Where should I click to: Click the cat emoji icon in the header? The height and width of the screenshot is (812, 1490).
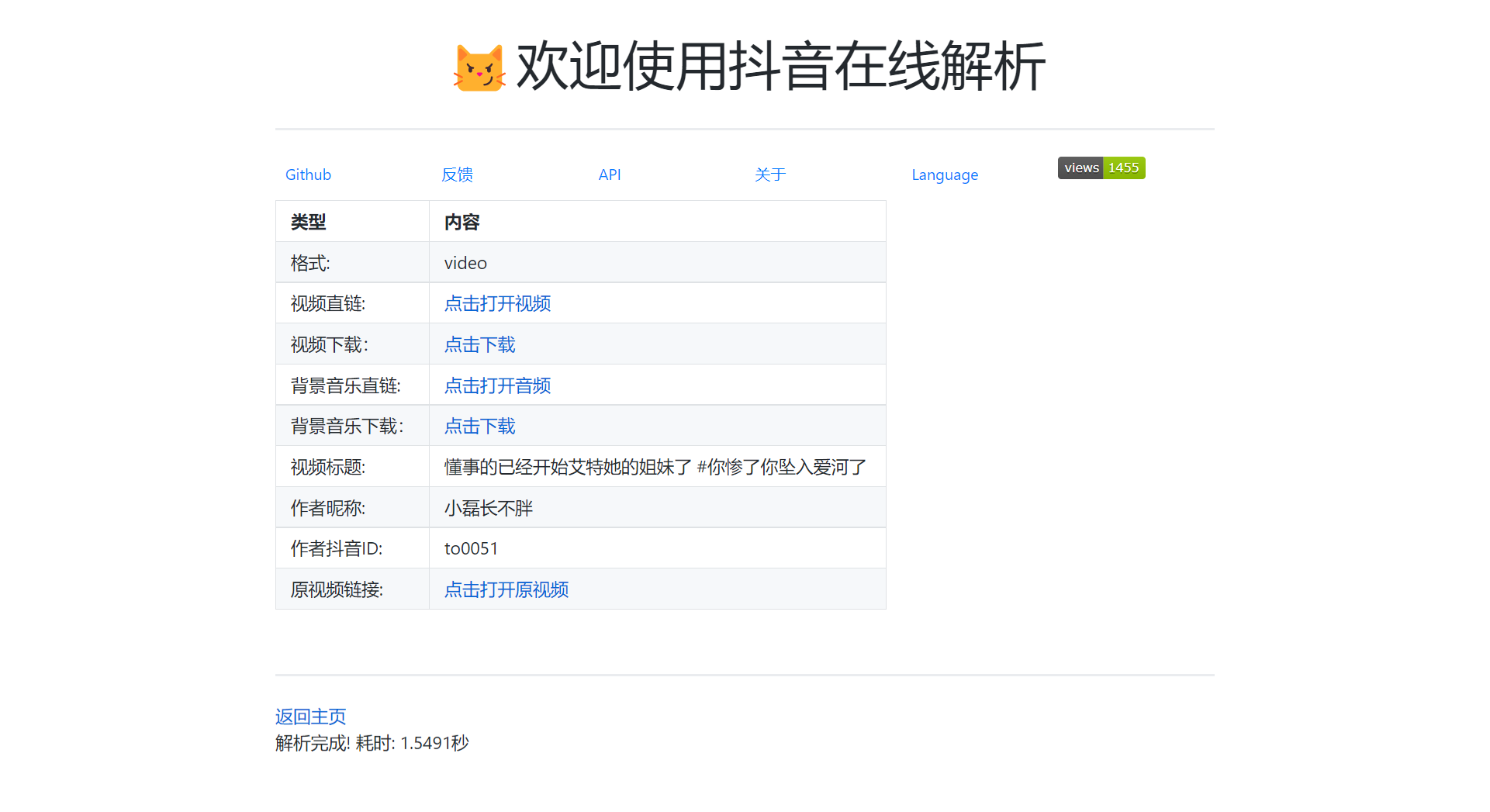[479, 68]
